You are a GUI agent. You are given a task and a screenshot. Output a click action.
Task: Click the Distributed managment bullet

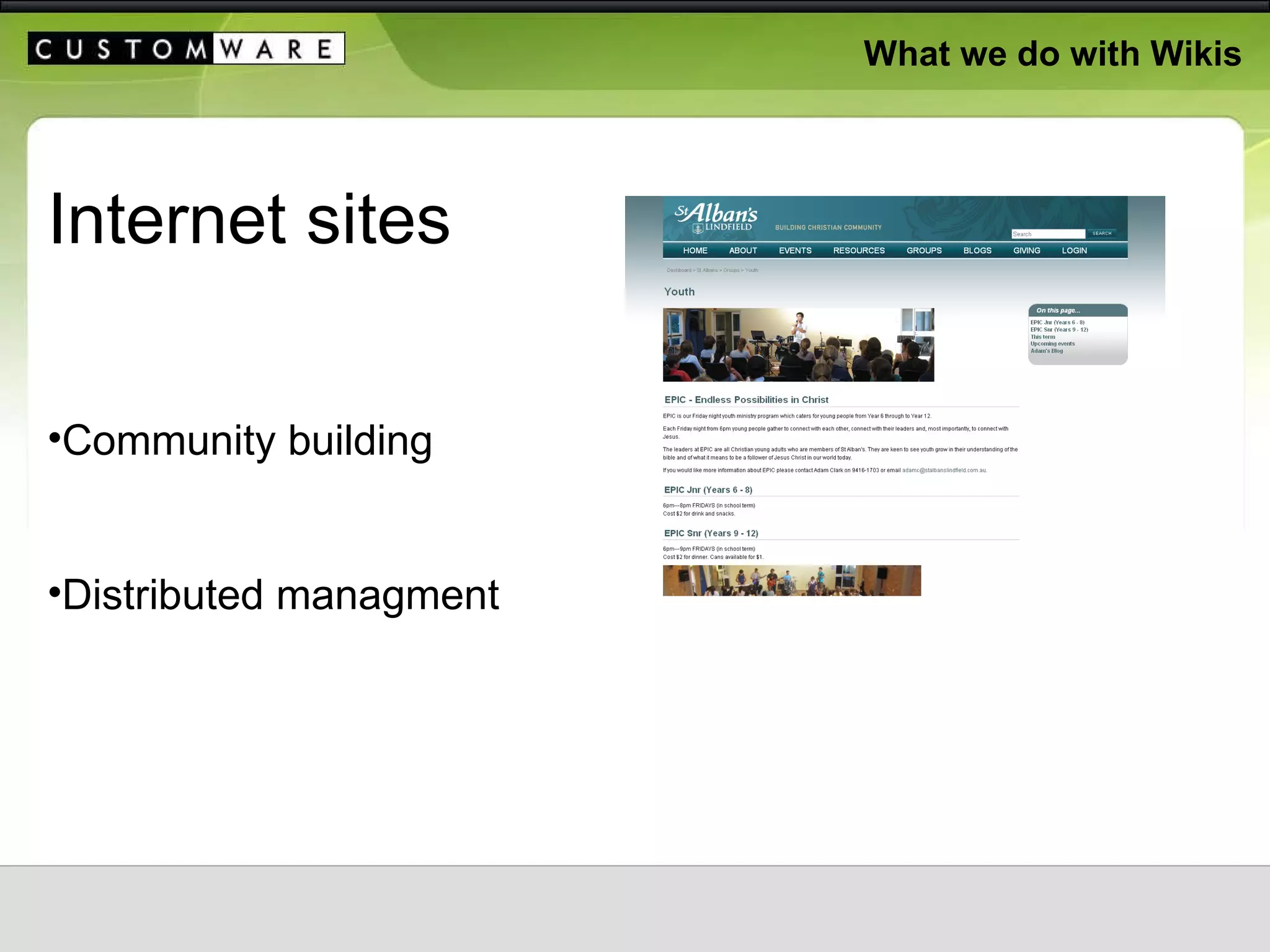point(273,595)
